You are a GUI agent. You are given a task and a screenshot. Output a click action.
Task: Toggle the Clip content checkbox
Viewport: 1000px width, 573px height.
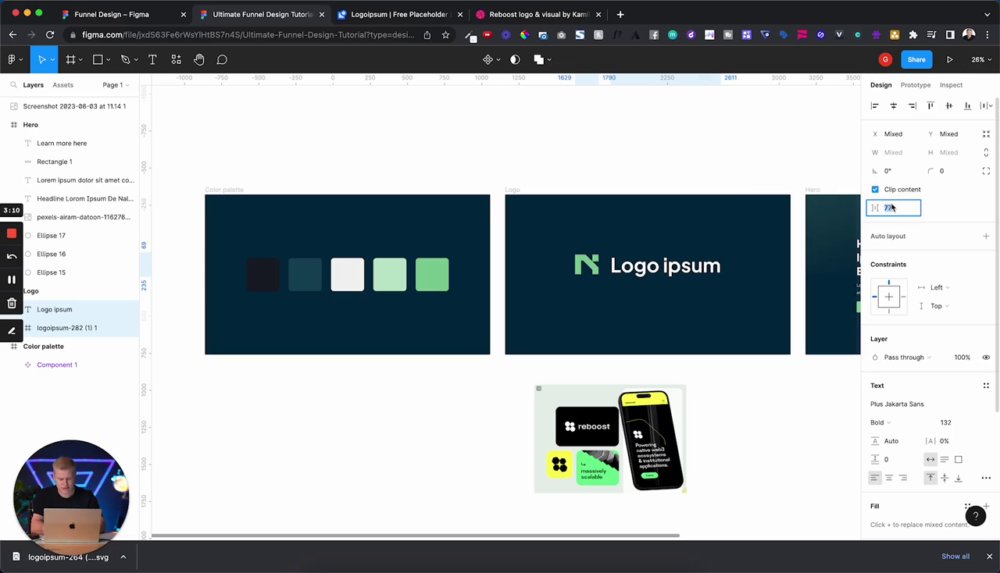tap(875, 190)
